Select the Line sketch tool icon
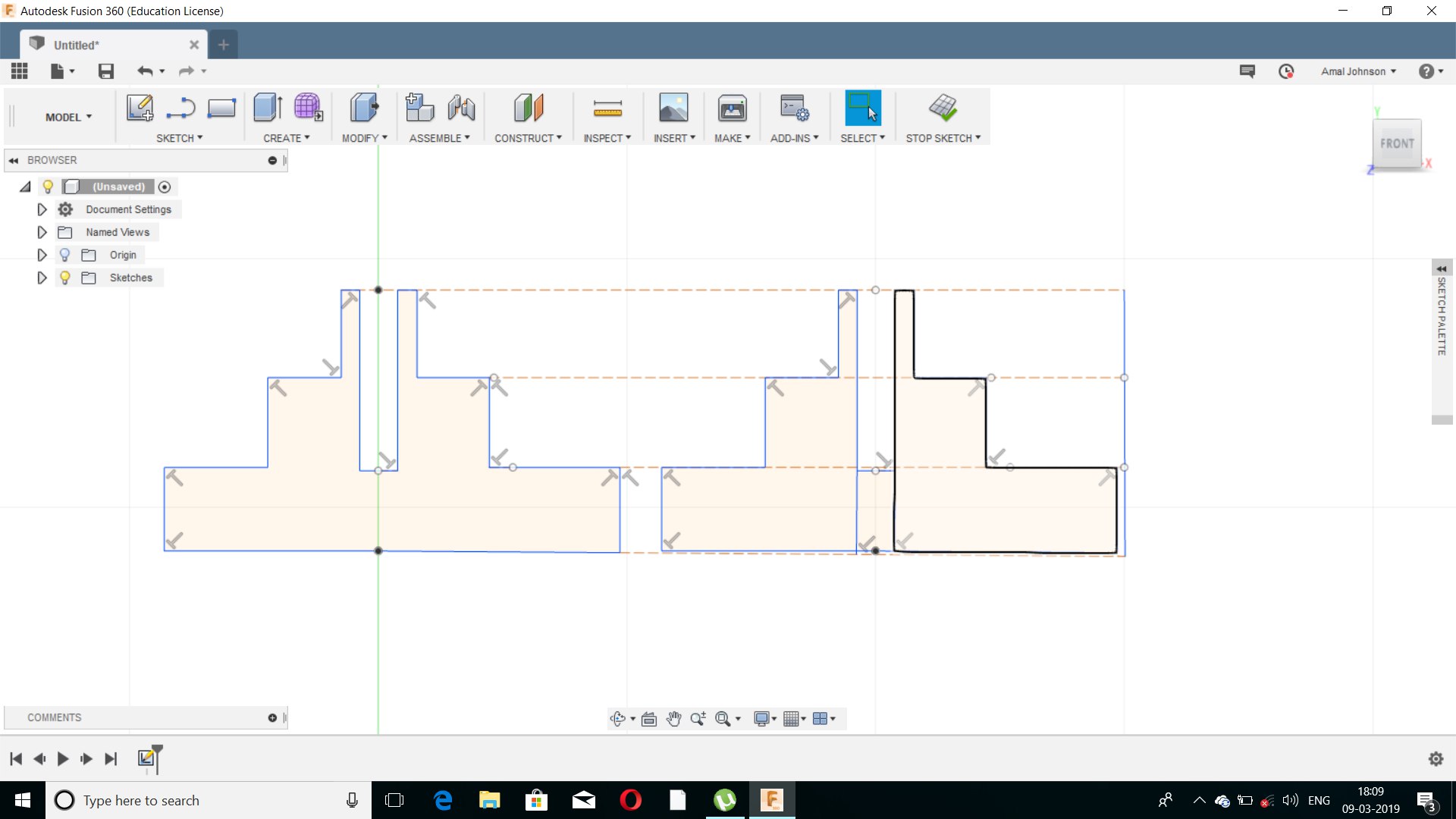Viewport: 1456px width, 819px height. pyautogui.click(x=180, y=108)
